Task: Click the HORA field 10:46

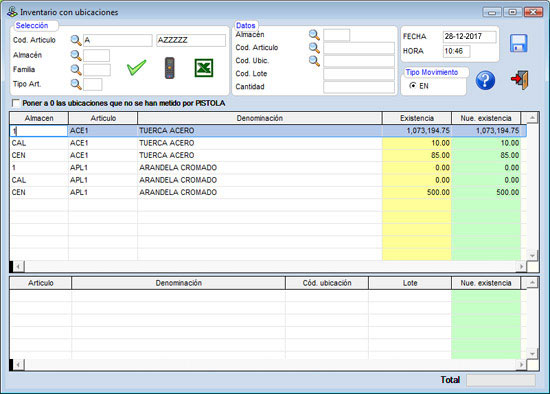Action: [x=457, y=51]
